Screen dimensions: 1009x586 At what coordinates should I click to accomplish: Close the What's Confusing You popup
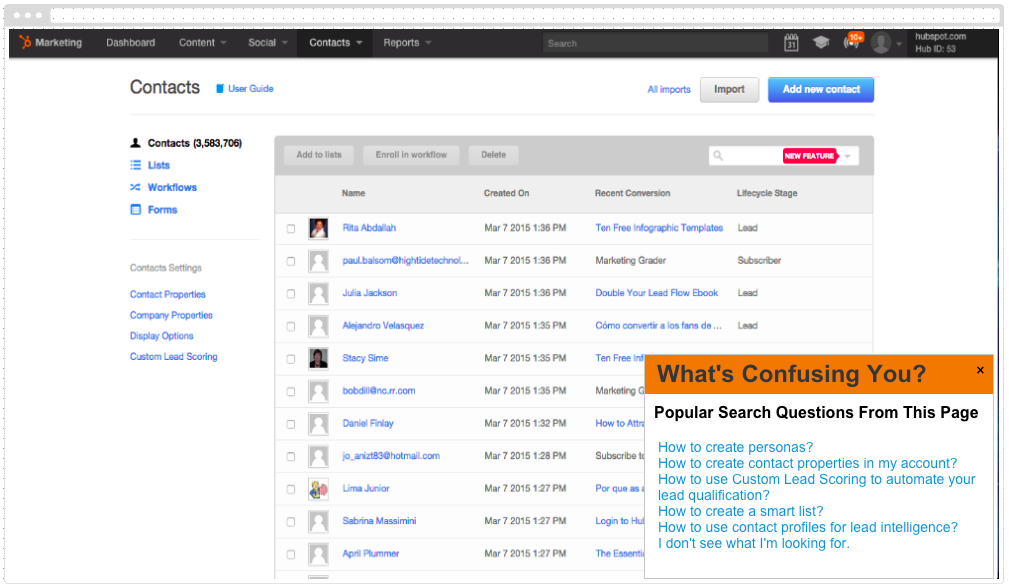click(980, 370)
